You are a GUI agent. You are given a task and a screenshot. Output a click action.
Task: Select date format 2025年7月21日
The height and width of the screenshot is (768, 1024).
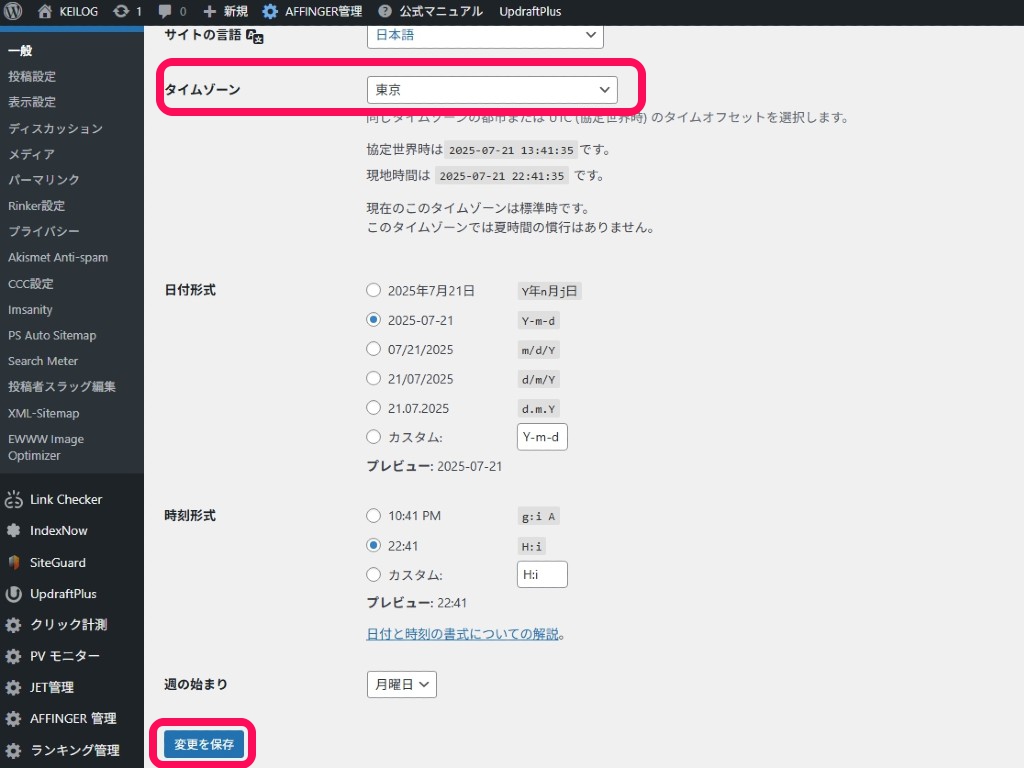click(x=373, y=290)
